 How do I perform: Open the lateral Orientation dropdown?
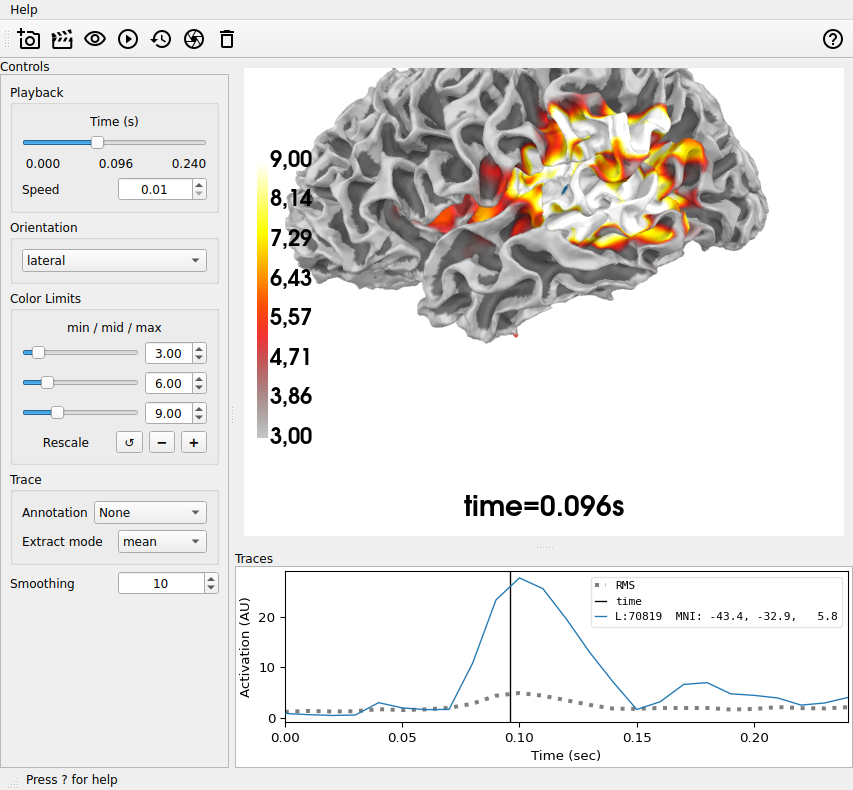(114, 261)
